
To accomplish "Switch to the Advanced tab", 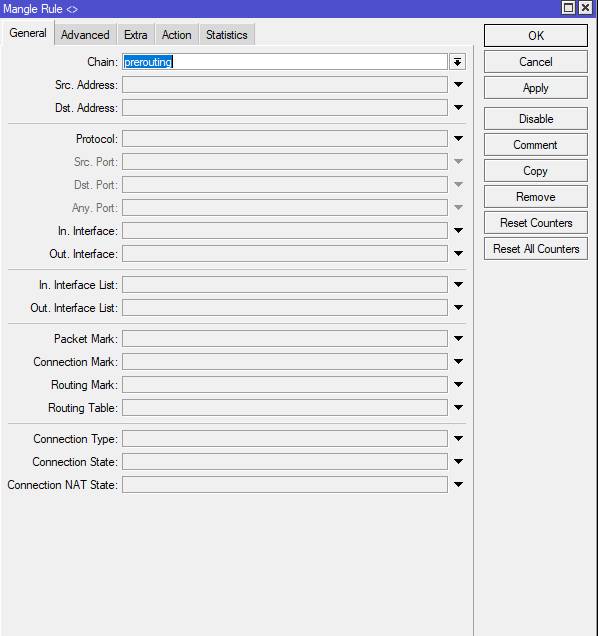I will pos(85,35).
